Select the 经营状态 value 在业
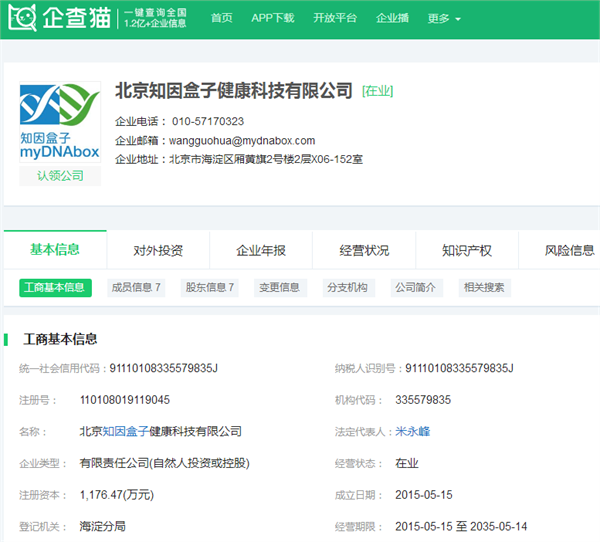The image size is (600, 542). [x=407, y=464]
